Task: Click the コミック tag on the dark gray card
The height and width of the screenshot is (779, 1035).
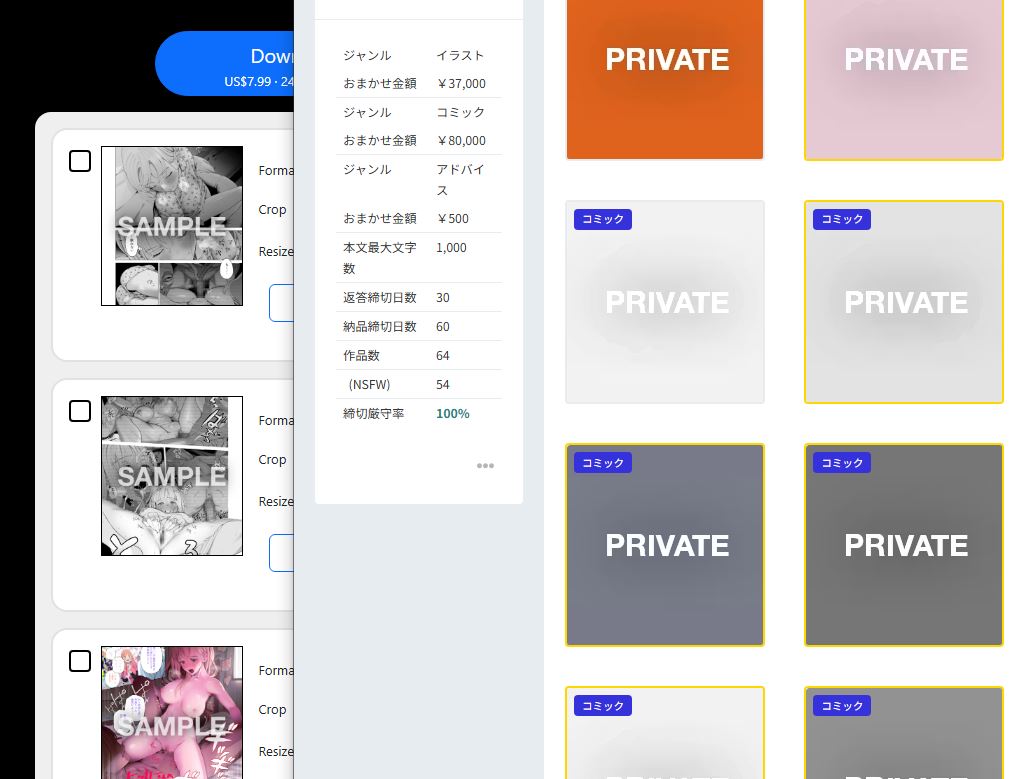Action: [x=842, y=463]
